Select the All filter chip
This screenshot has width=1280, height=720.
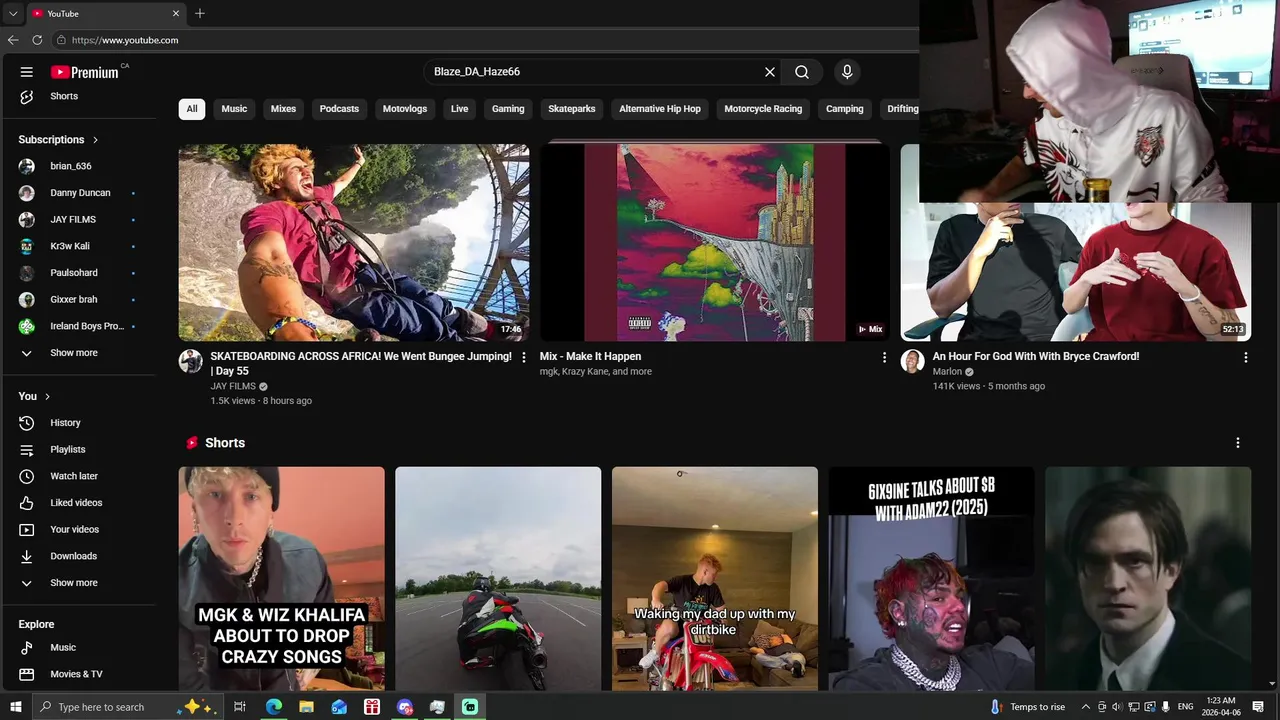(x=192, y=109)
